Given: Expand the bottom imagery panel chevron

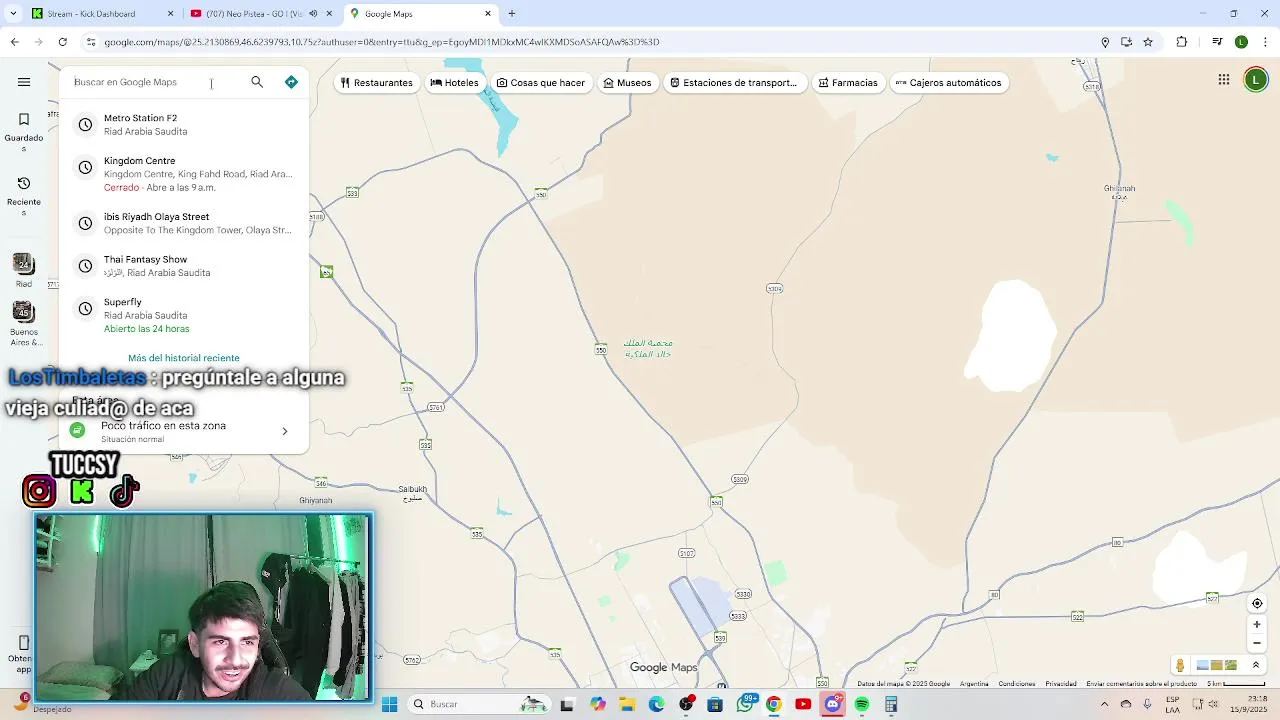Looking at the screenshot, I should tap(1256, 666).
